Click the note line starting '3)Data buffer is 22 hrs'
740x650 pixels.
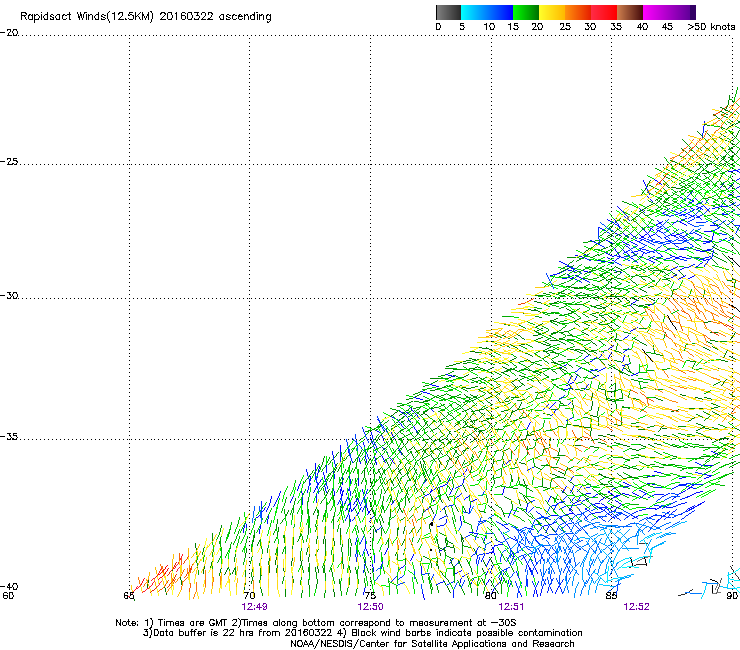tap(363, 633)
